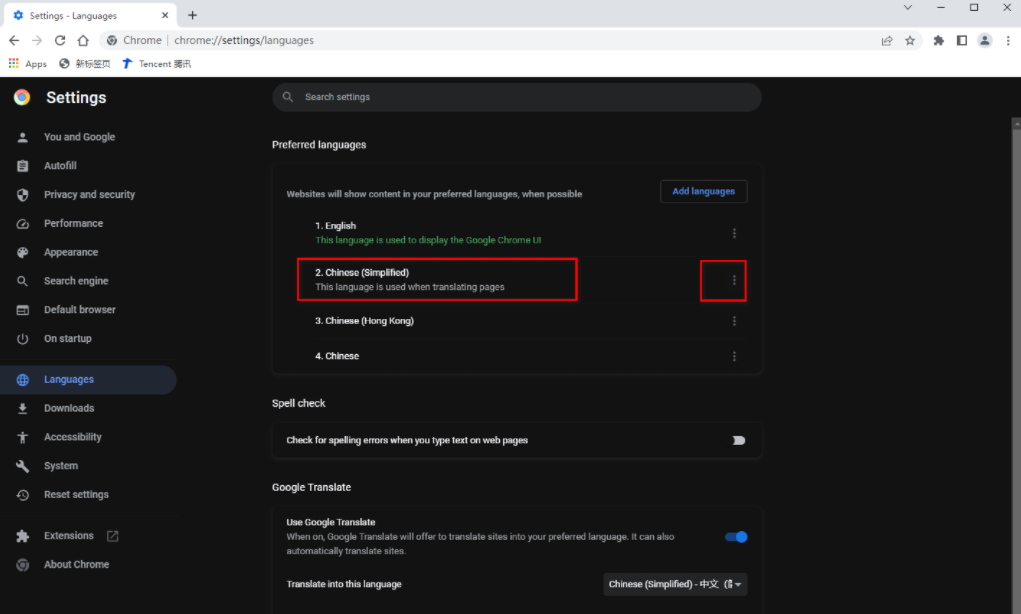Image resolution: width=1021 pixels, height=614 pixels.
Task: Open the Apps bookmark shortcut
Action: click(x=27, y=64)
